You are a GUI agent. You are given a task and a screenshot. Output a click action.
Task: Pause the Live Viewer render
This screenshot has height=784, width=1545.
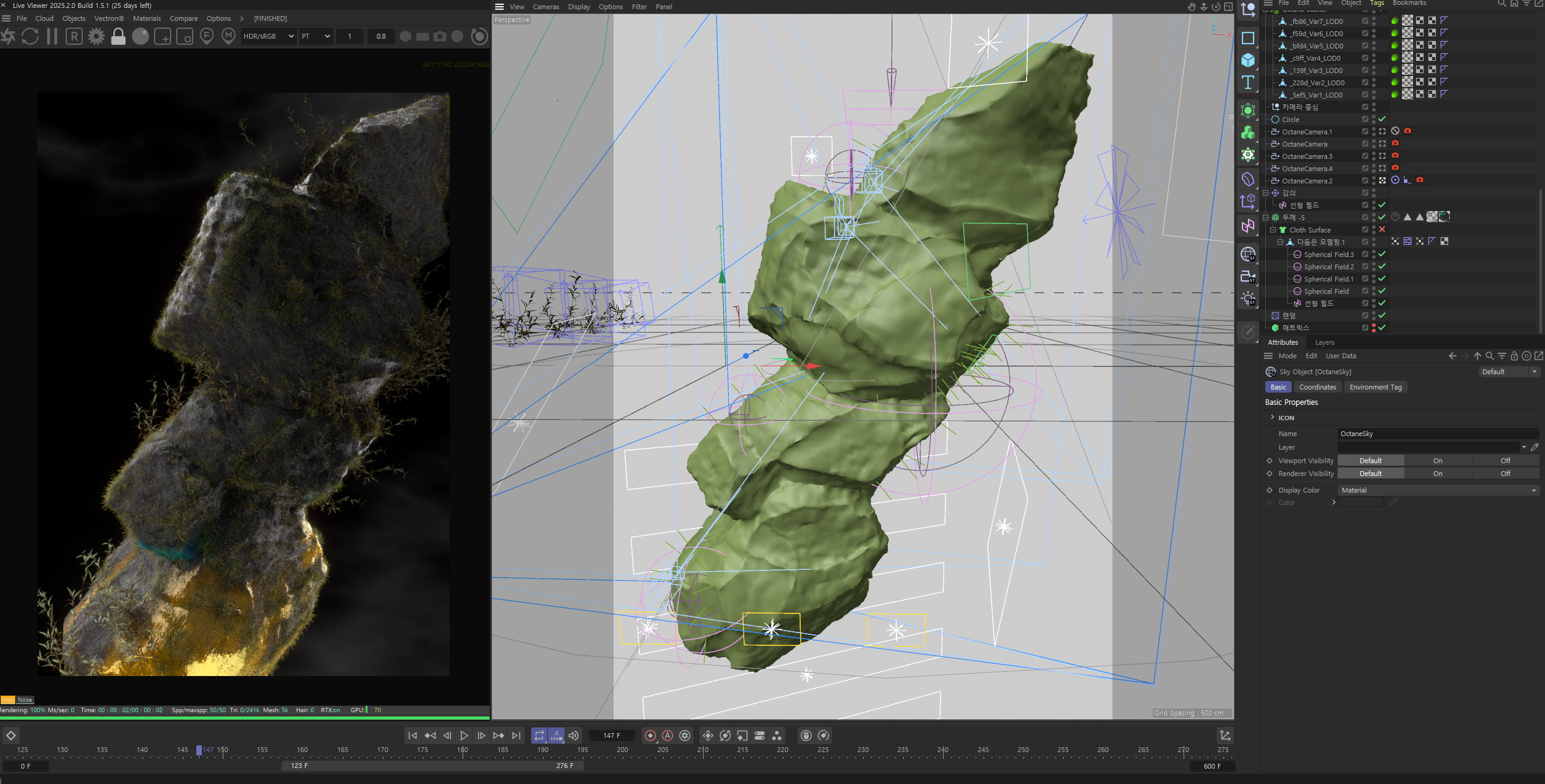pos(52,36)
